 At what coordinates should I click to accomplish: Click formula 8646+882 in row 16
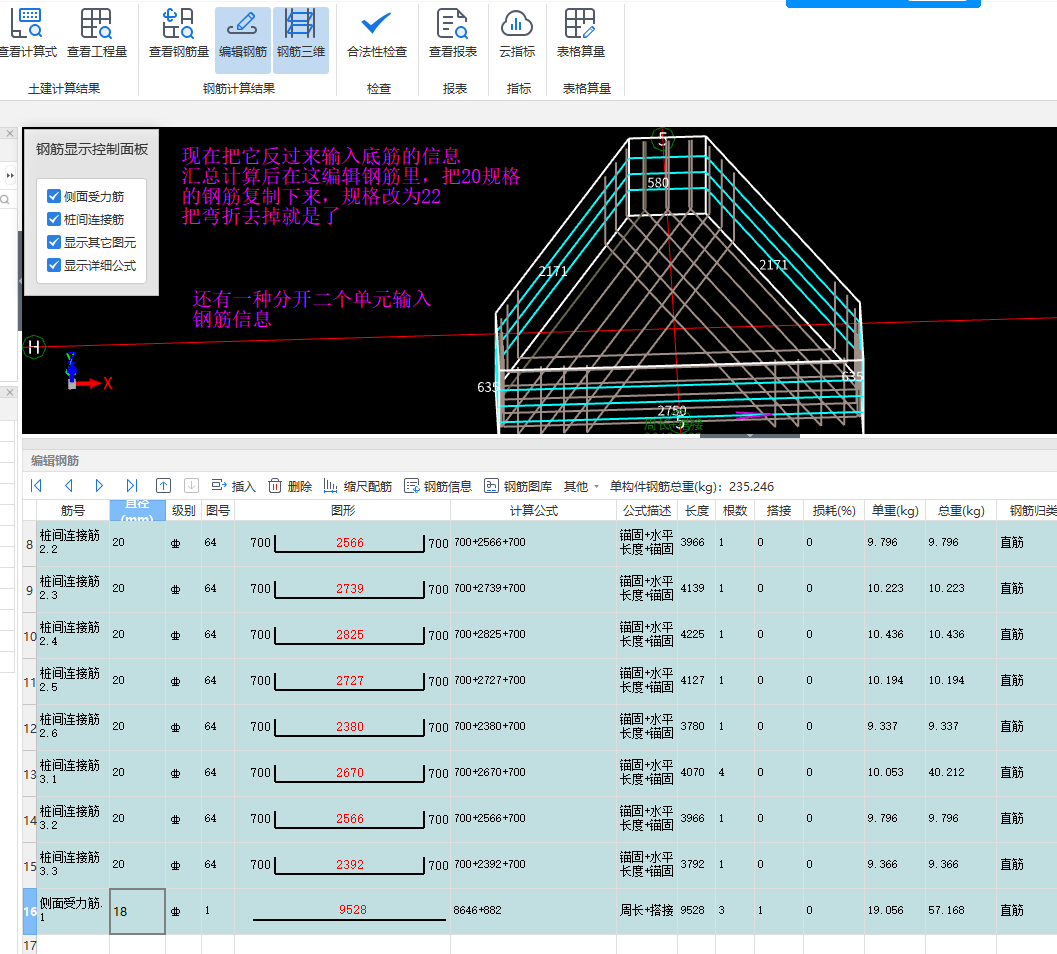coord(477,910)
